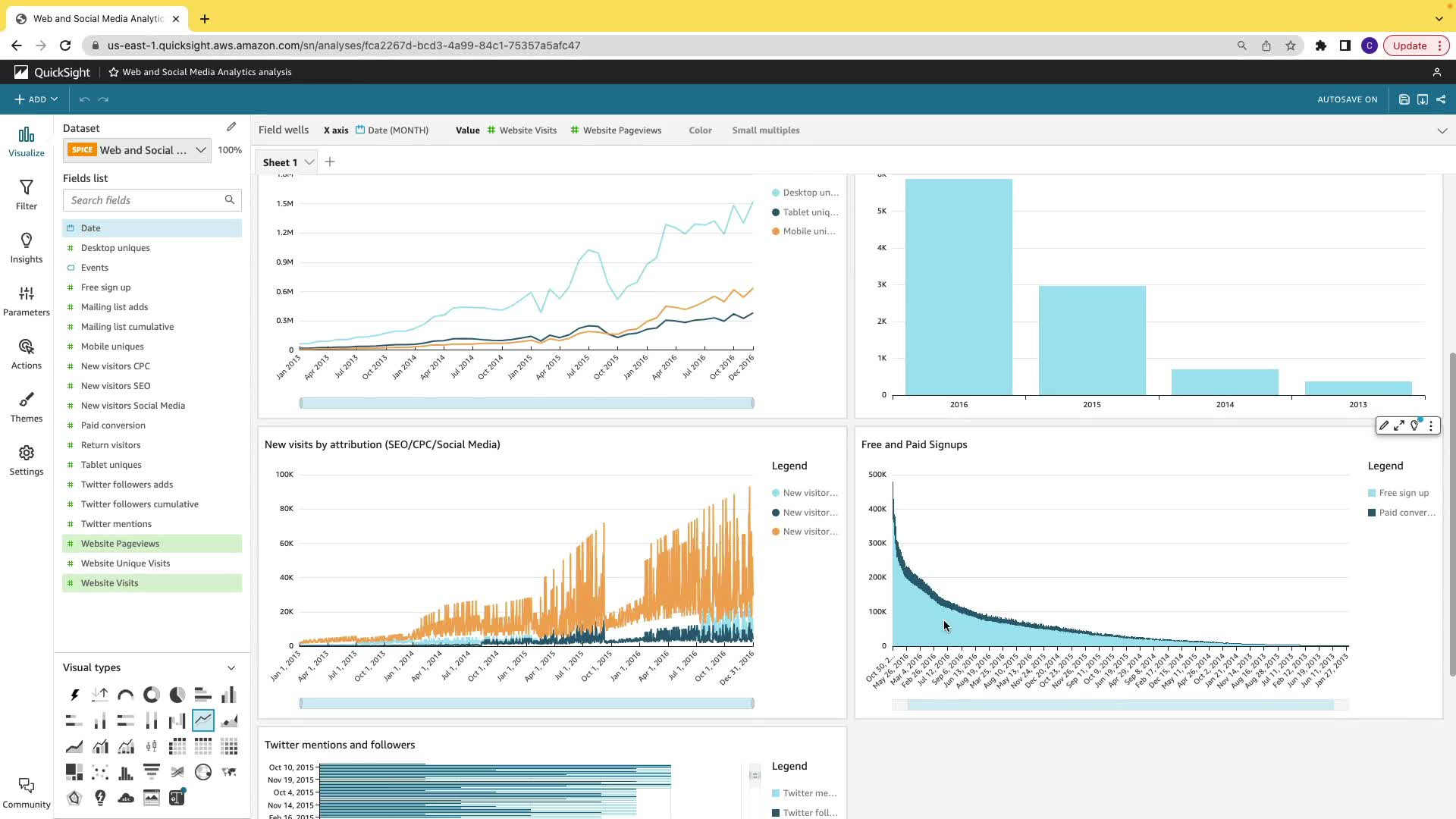Open the Sheet 1 tab

coord(280,162)
